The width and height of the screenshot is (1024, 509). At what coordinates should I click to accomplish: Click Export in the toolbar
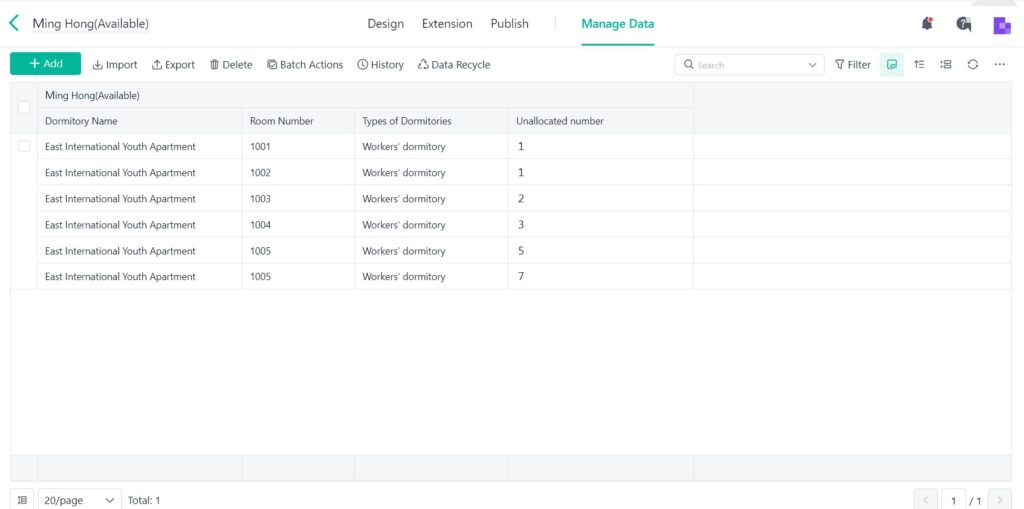click(173, 65)
